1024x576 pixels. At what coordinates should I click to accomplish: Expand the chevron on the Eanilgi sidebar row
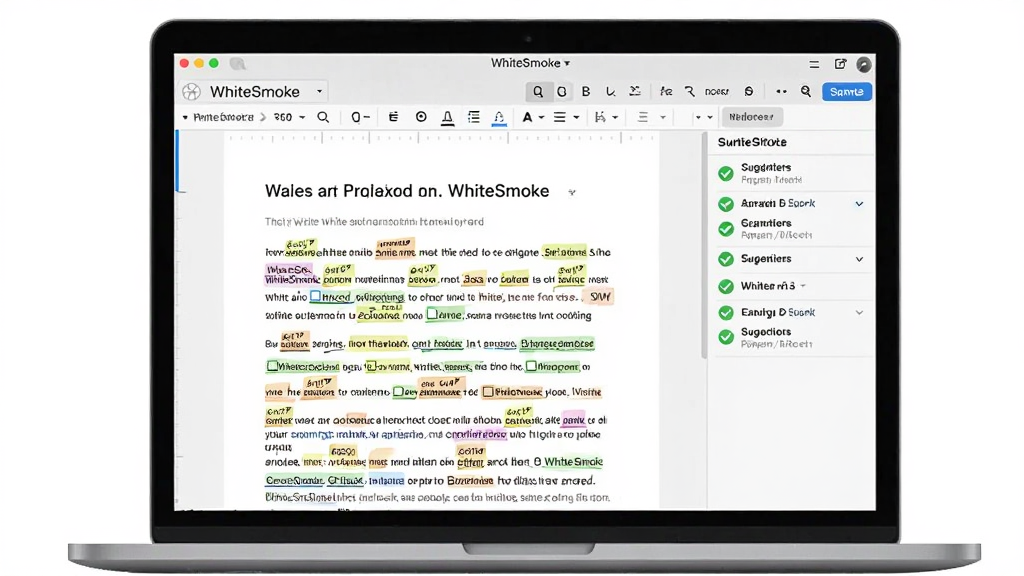(859, 313)
